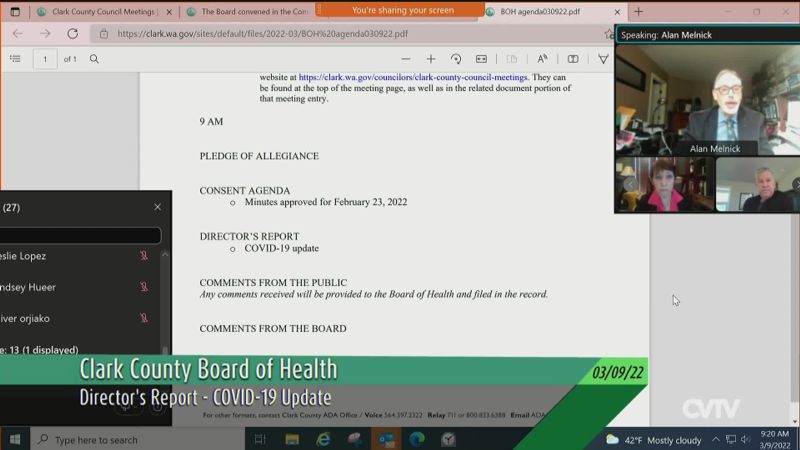Select the PDF draw tool
The height and width of the screenshot is (450, 800).
603,59
